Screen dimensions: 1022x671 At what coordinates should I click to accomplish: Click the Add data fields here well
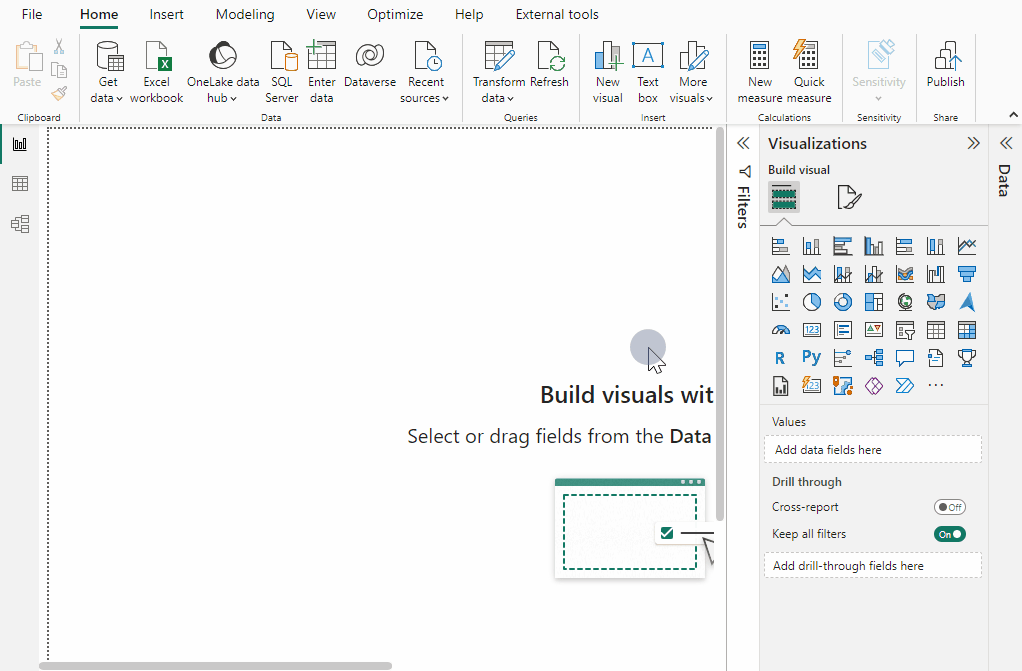[872, 450]
